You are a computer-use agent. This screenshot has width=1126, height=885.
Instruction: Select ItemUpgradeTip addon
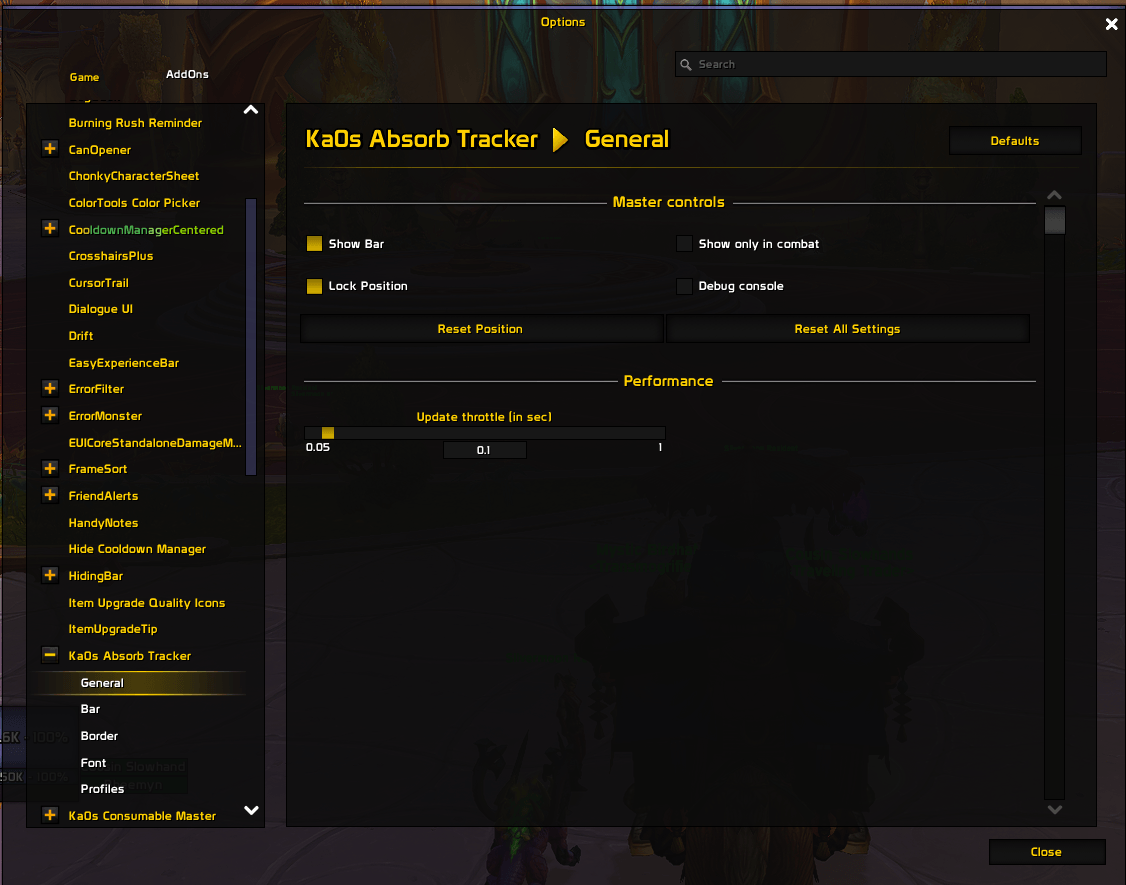pos(113,629)
